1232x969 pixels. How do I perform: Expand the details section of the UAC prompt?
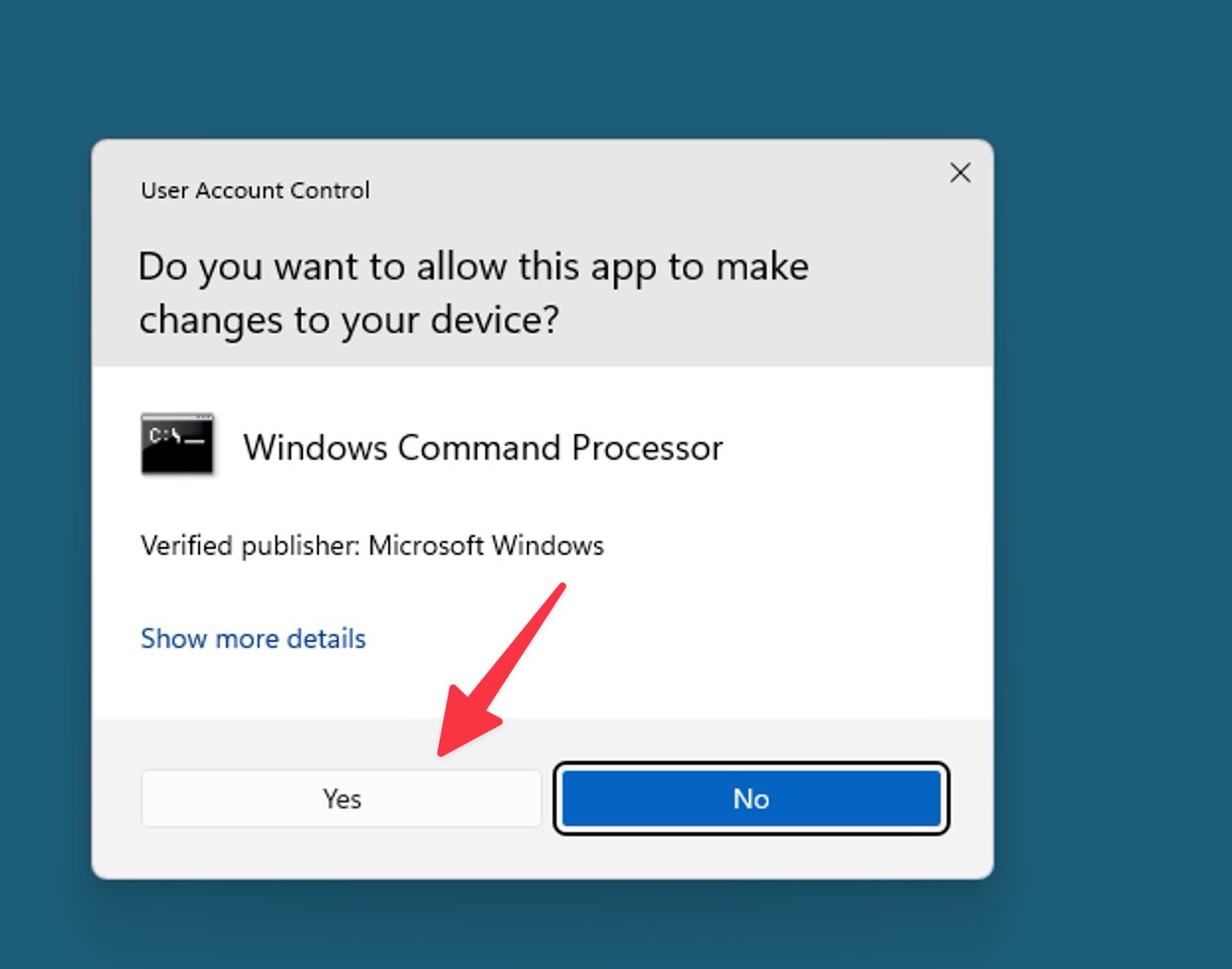coord(253,638)
